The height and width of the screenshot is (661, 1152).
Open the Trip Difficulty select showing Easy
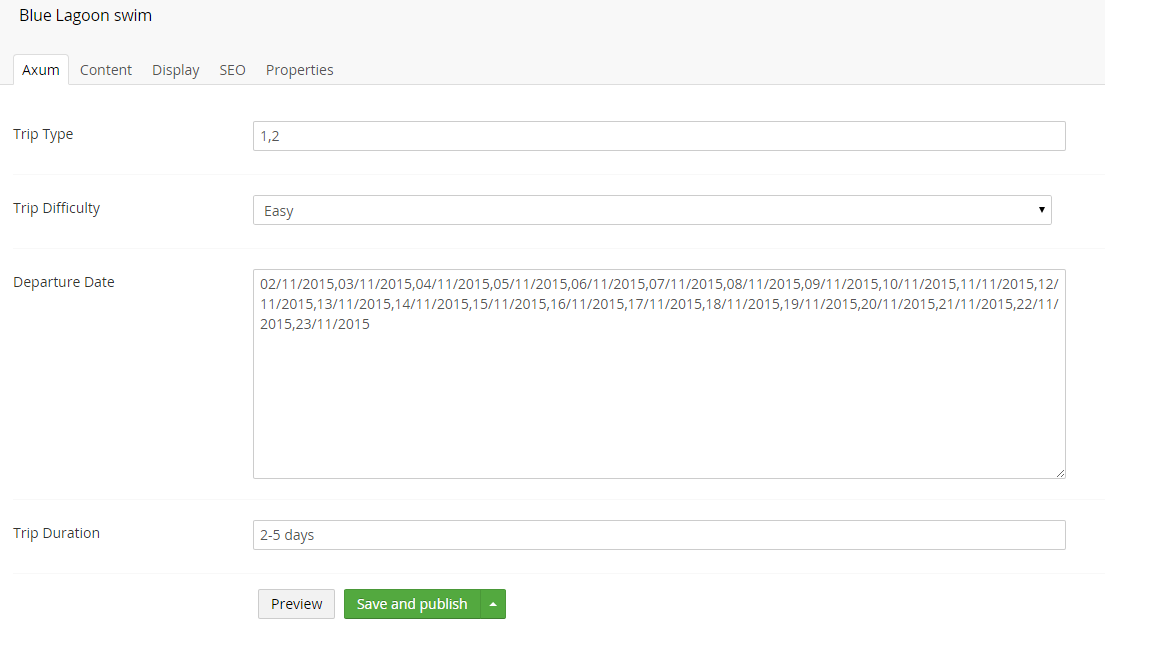[x=652, y=210]
